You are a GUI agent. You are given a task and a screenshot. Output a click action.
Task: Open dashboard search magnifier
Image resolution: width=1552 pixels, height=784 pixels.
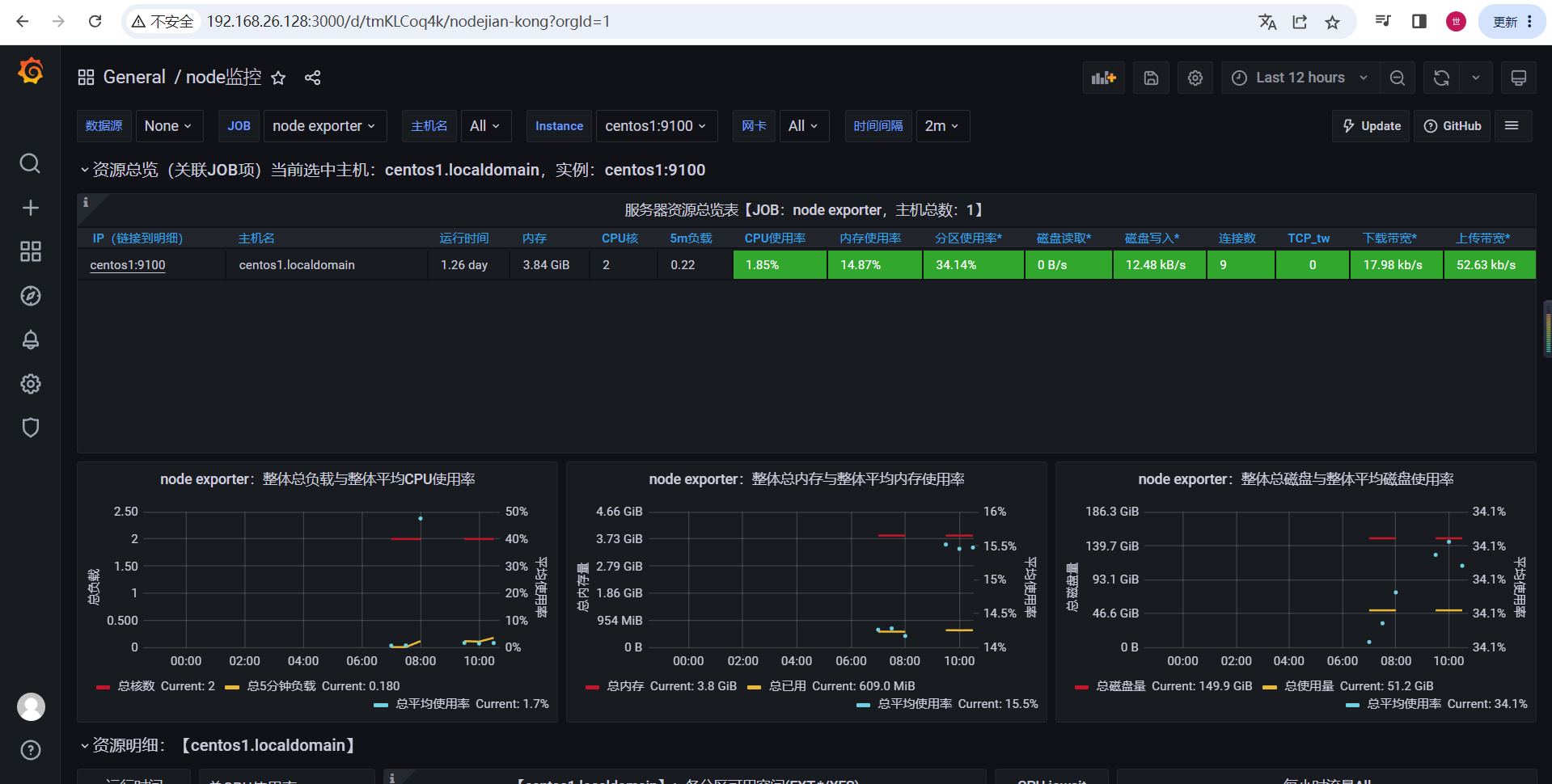[30, 163]
